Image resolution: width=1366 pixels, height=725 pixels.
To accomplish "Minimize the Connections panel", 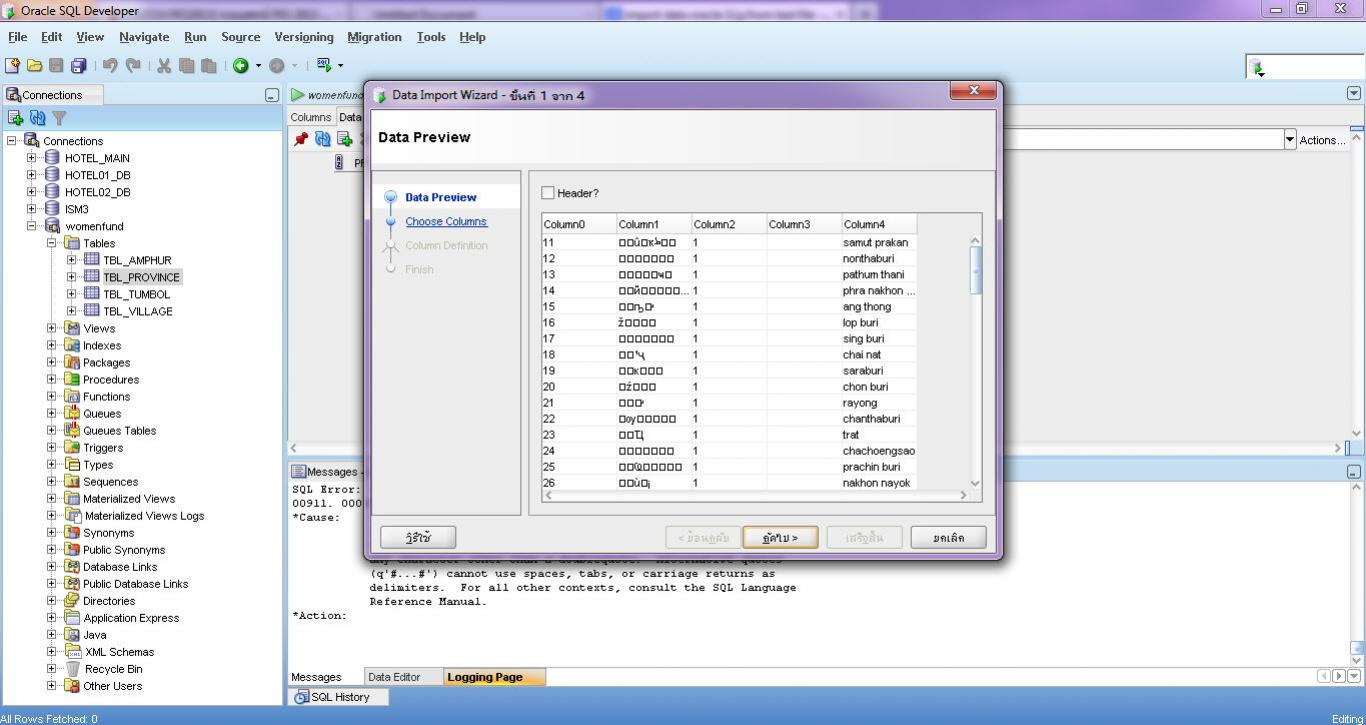I will [x=271, y=95].
